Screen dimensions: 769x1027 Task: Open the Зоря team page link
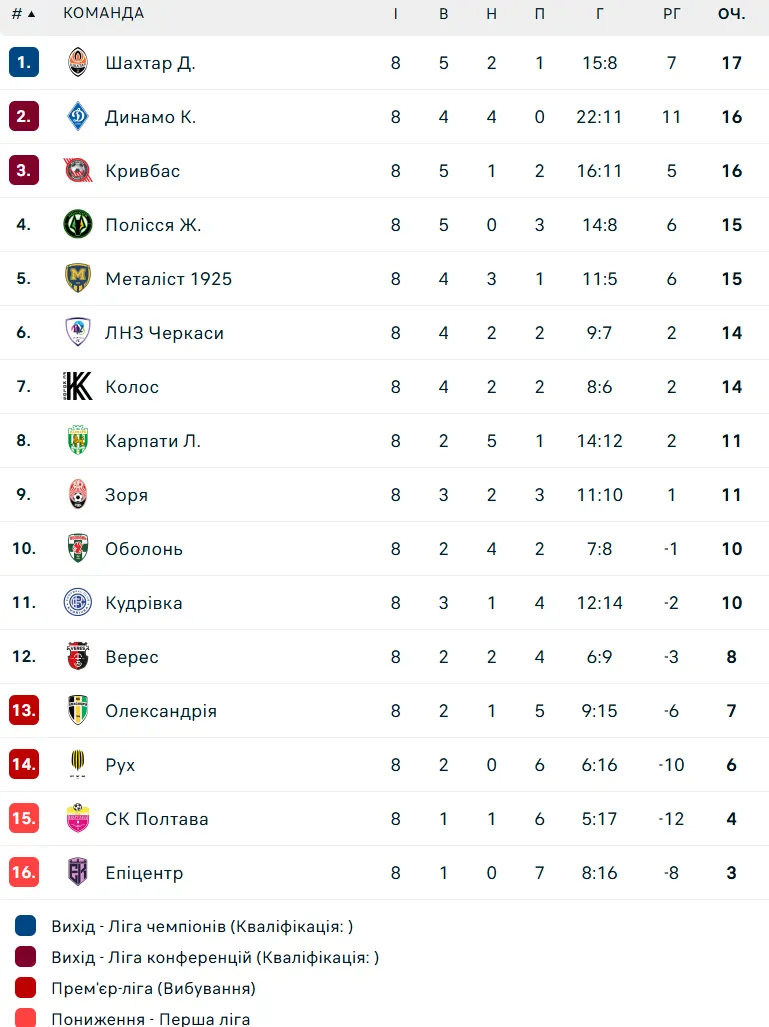tap(126, 495)
